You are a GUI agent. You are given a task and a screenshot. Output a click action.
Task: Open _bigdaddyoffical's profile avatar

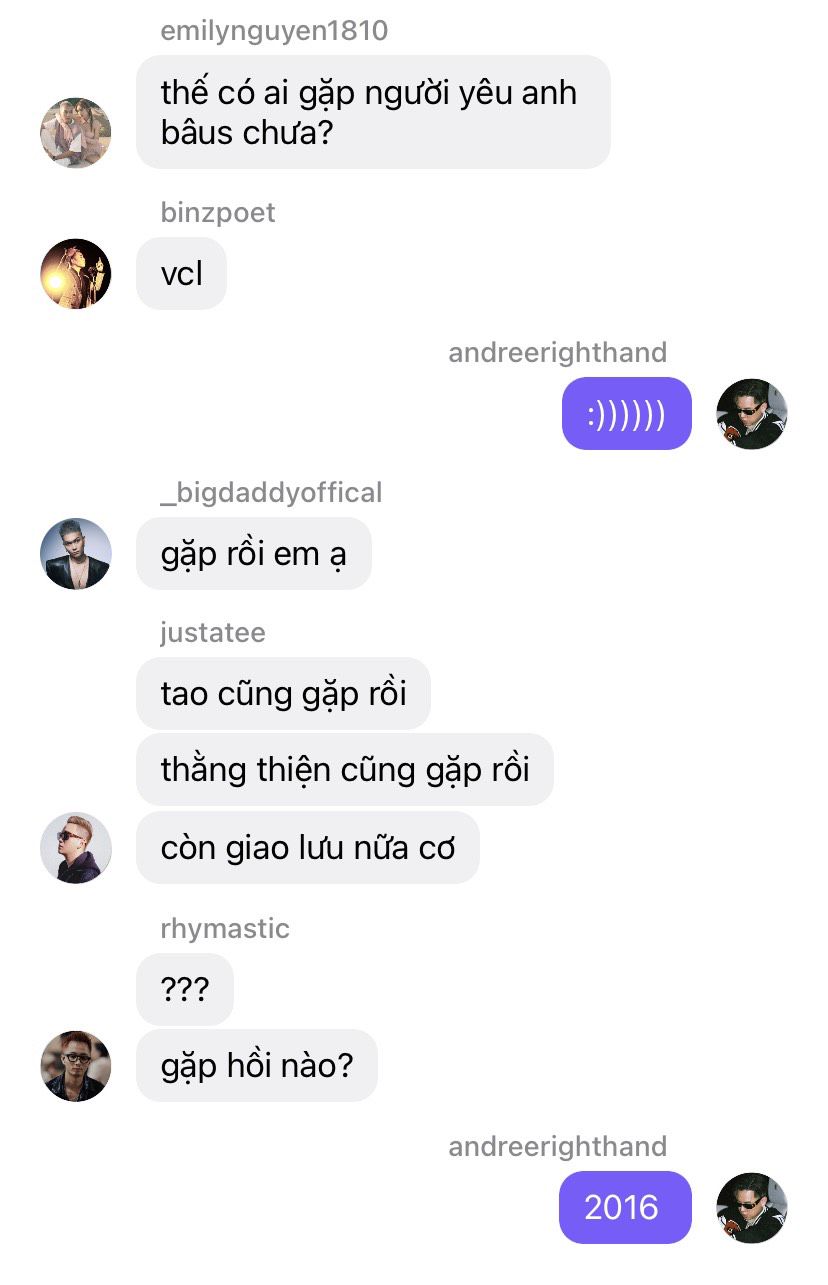(x=75, y=553)
